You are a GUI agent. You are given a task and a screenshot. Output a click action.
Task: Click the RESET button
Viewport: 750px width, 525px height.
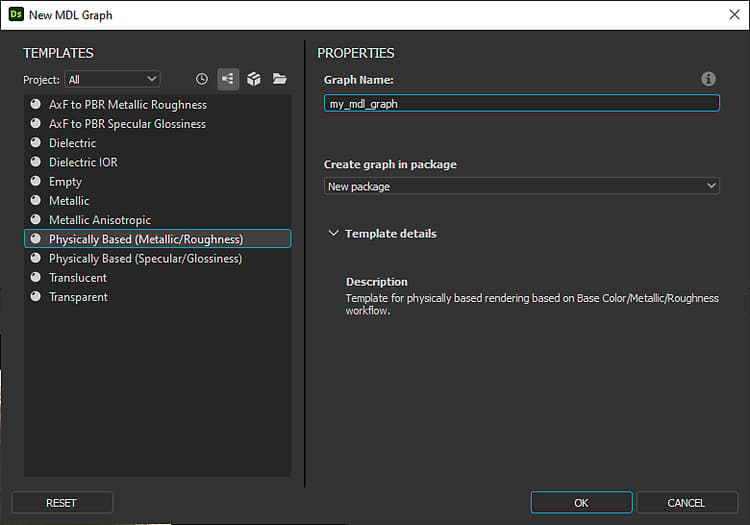coord(62,503)
